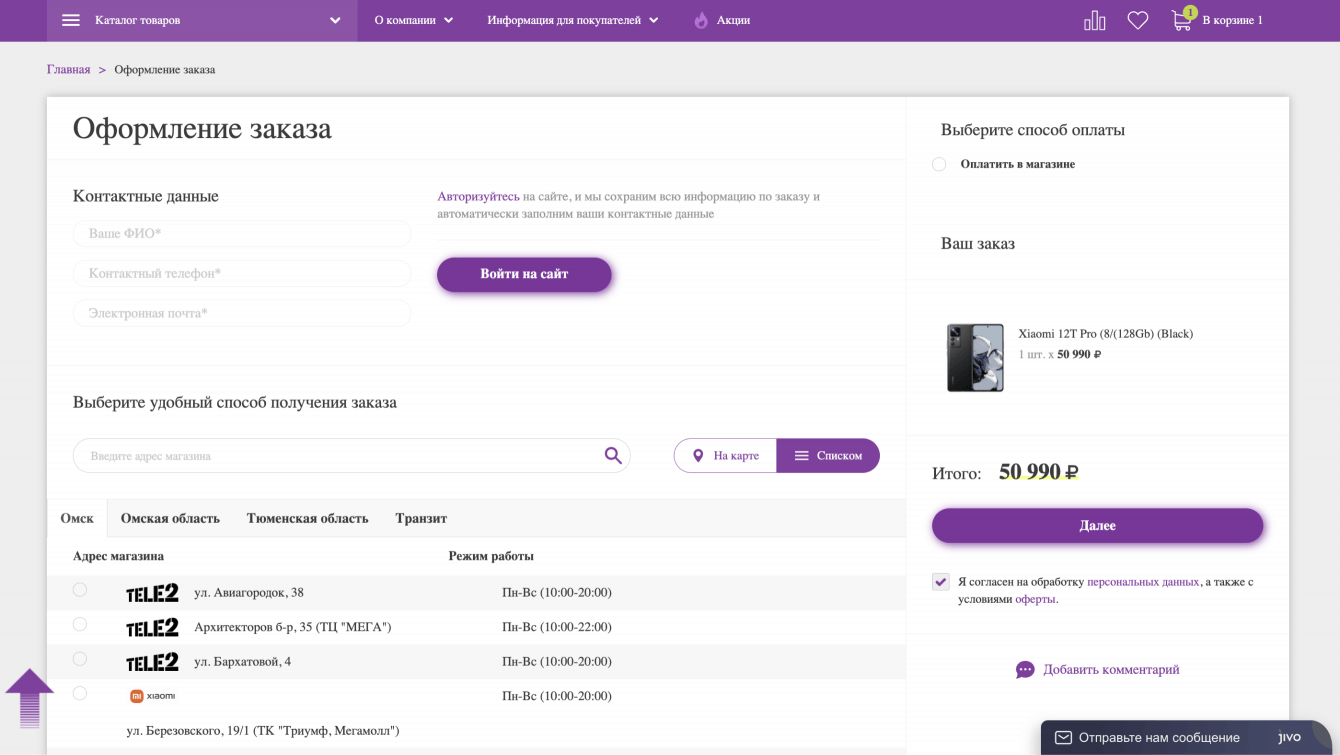
Task: Click Добавить комментарий link
Action: pos(1111,670)
